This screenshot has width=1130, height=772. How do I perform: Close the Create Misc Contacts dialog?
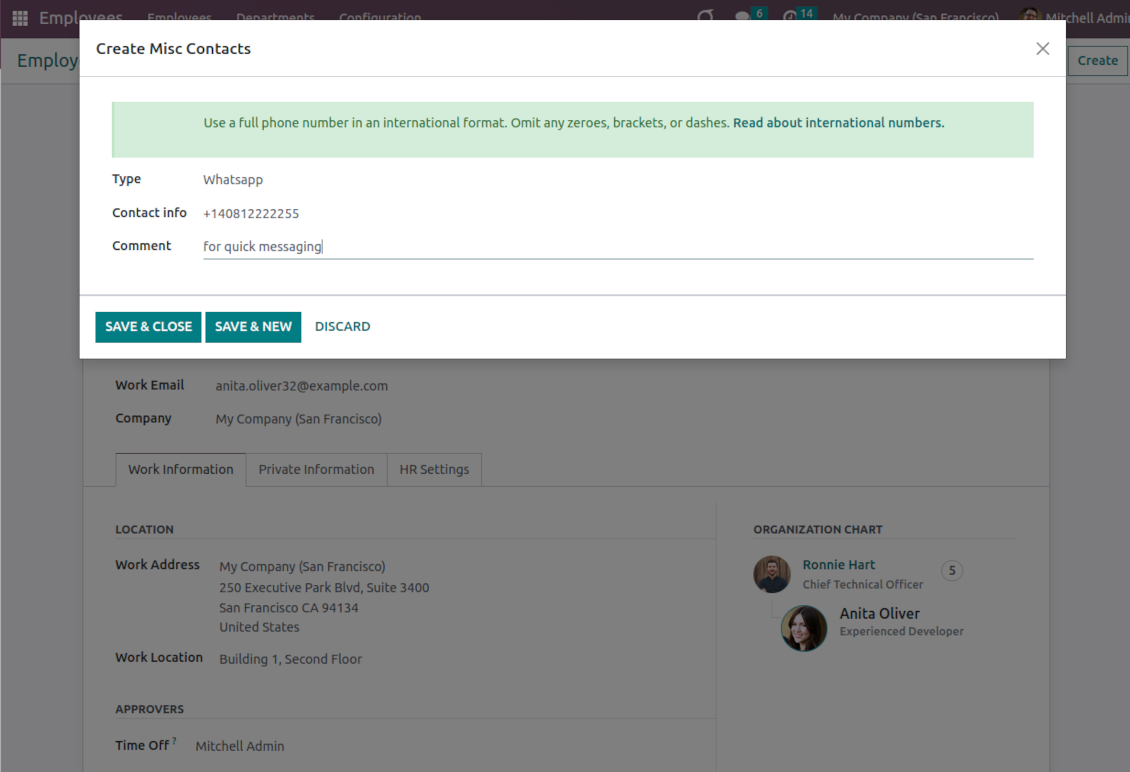[1042, 49]
